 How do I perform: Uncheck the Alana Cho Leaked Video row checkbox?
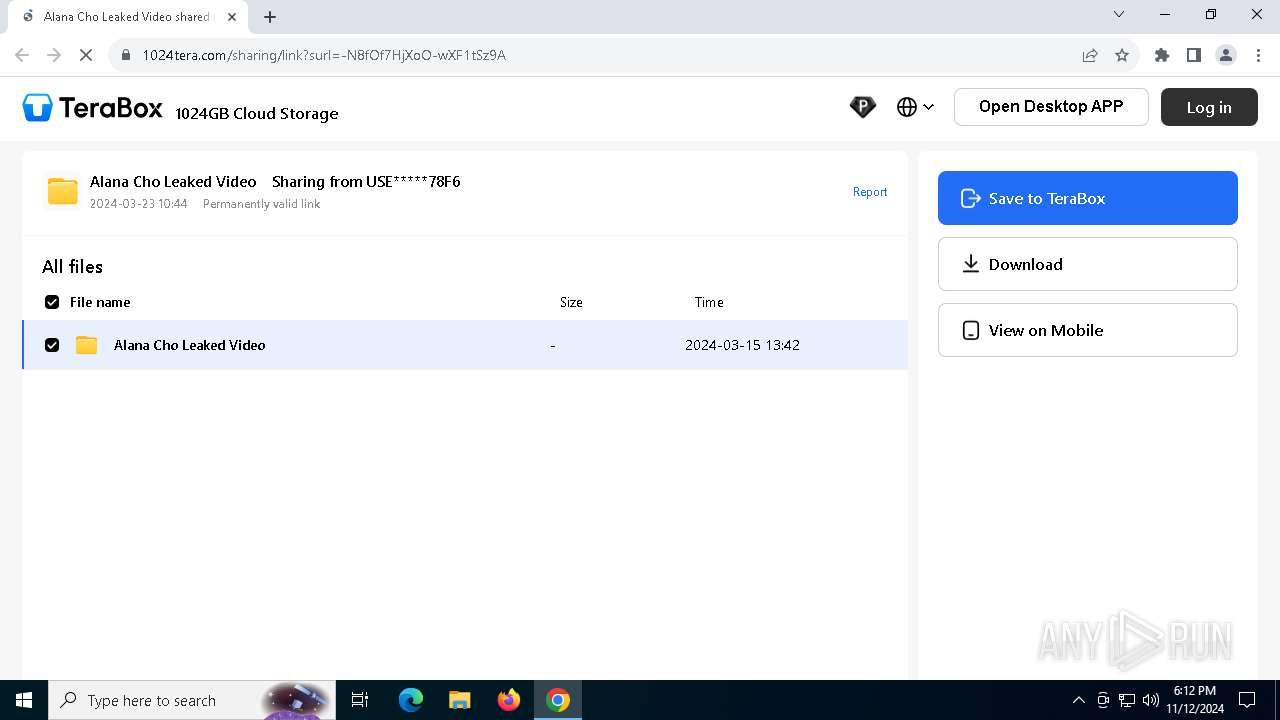[x=52, y=345]
